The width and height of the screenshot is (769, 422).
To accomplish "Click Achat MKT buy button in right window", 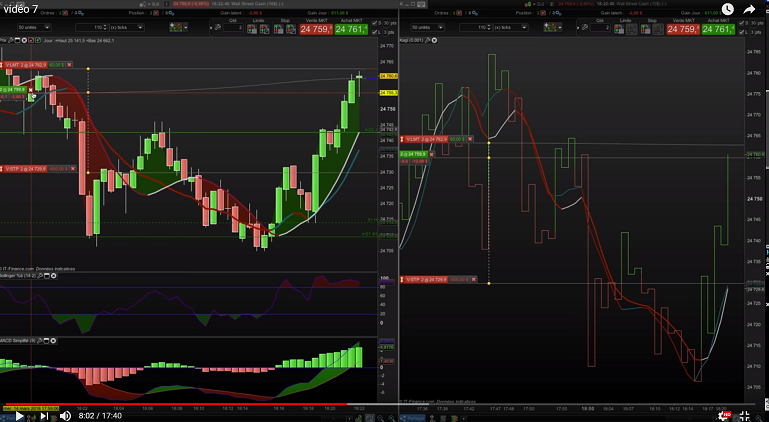I will coord(718,29).
